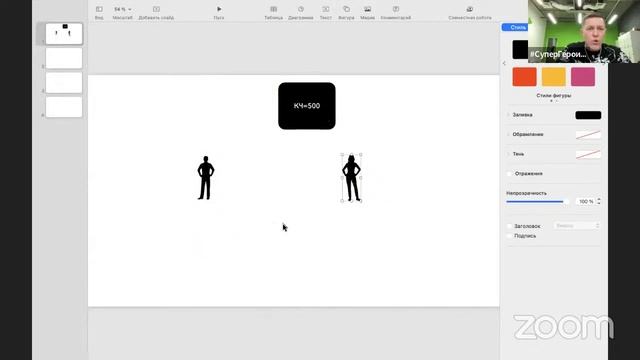Click the Добавить слайд icon

click(x=156, y=9)
